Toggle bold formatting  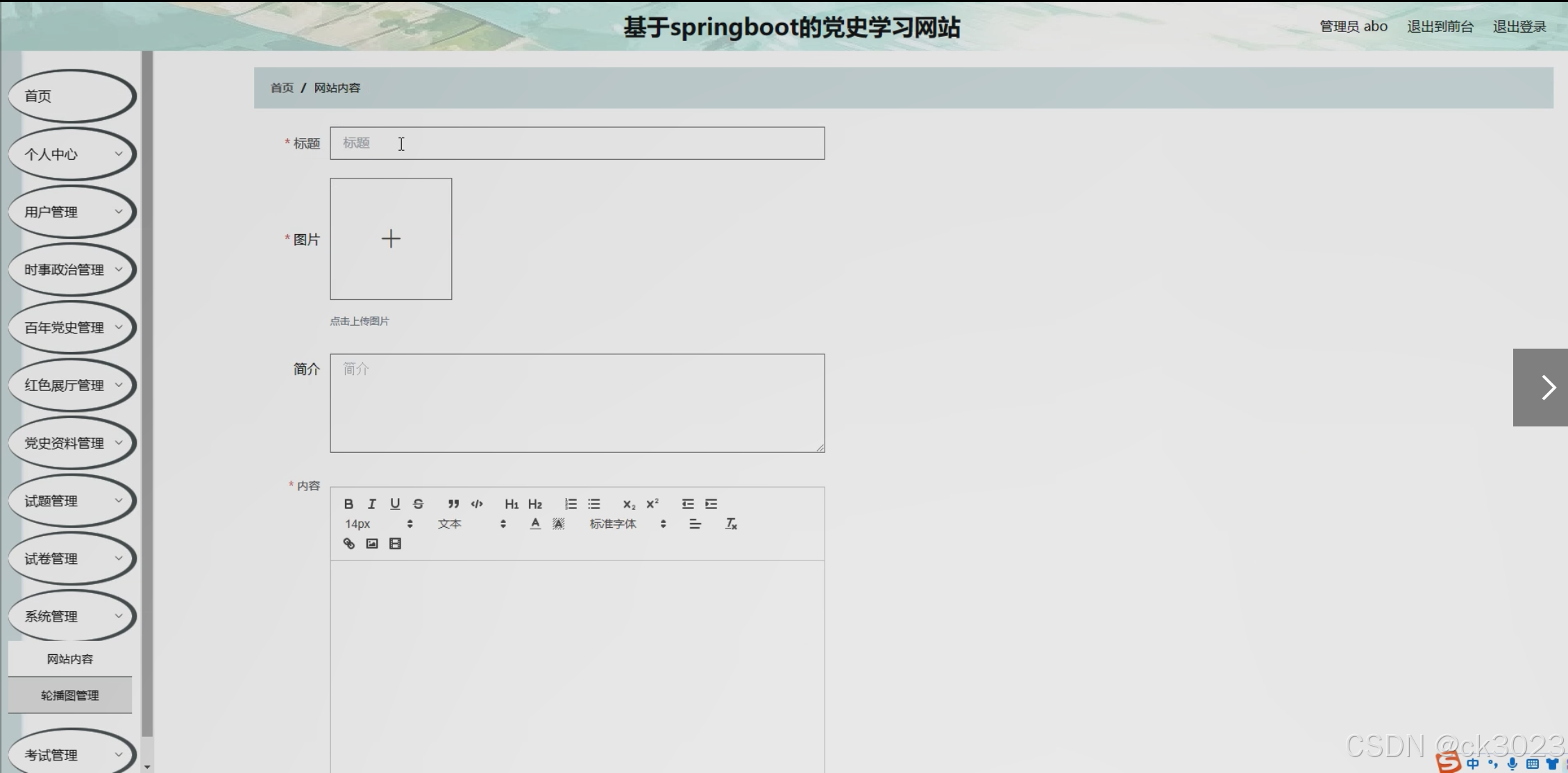click(348, 504)
